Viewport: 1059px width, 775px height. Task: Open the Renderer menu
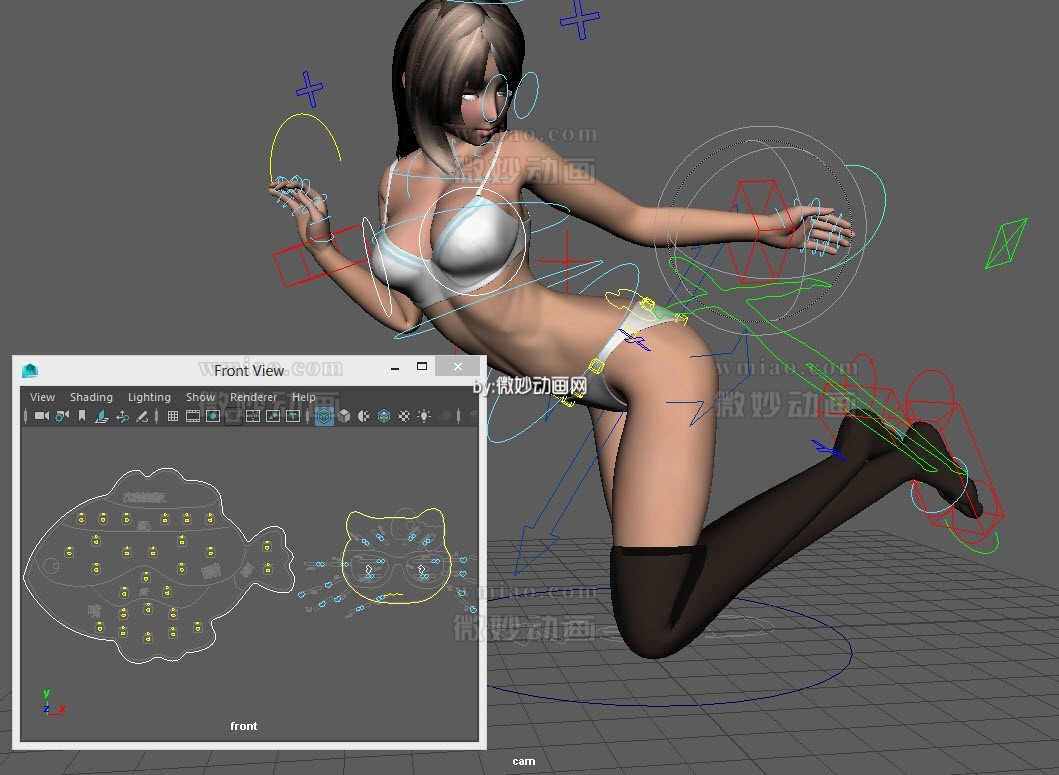click(253, 397)
